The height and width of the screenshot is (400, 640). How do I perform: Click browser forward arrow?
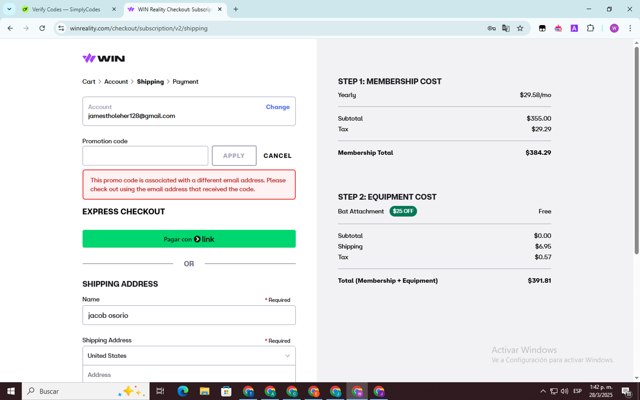coord(26,28)
